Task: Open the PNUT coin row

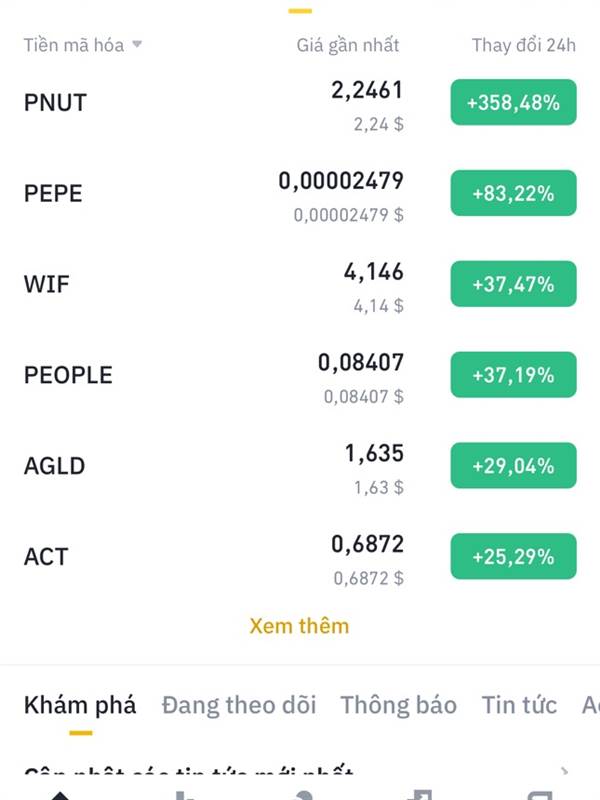Action: [300, 103]
